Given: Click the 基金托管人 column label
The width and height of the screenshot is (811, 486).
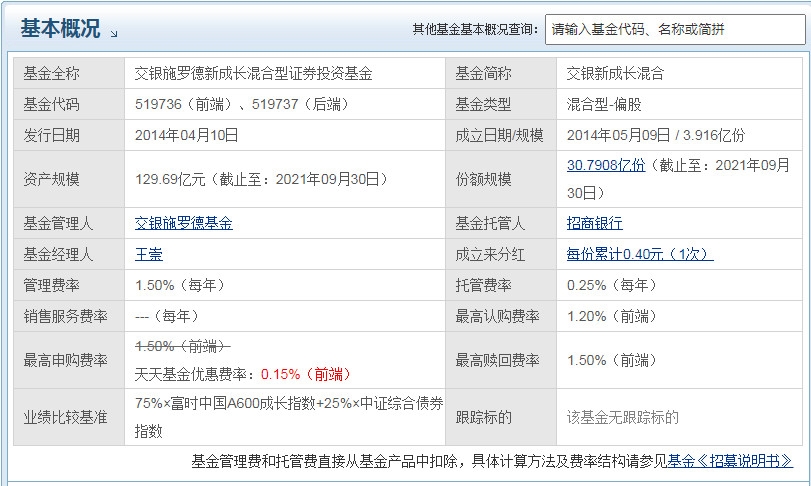Looking at the screenshot, I should click(490, 223).
